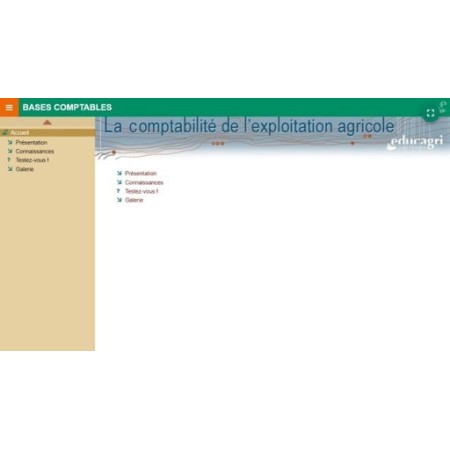This screenshot has width=450, height=450.
Task: Click arrow icon beside sidebar Présentation
Action: [10, 142]
